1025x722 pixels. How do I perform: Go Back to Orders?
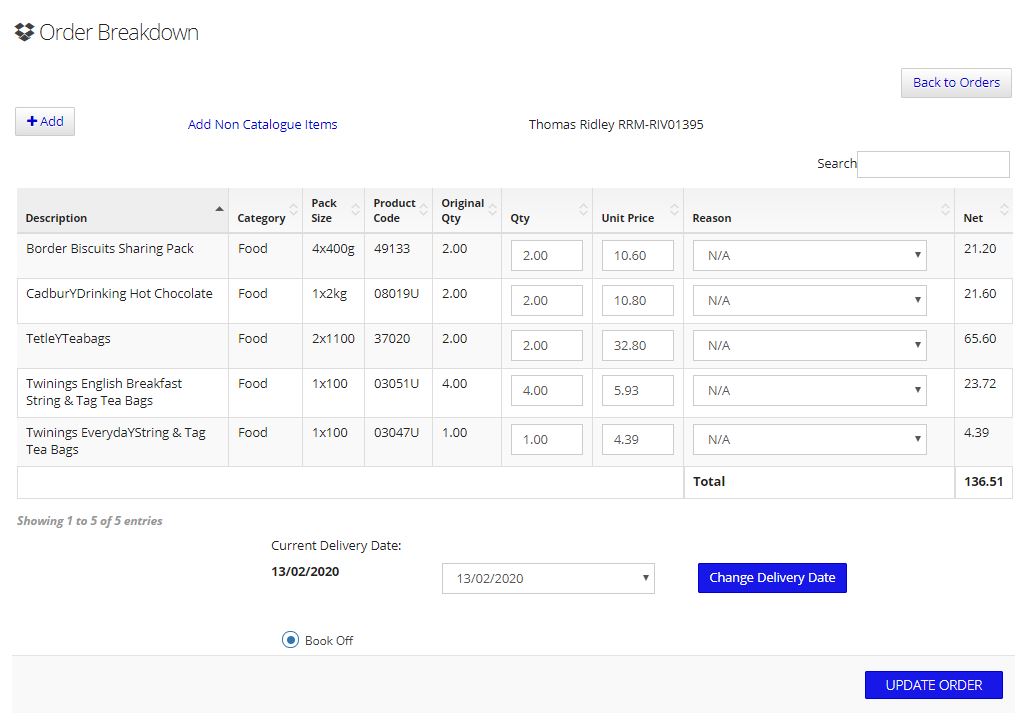point(956,83)
